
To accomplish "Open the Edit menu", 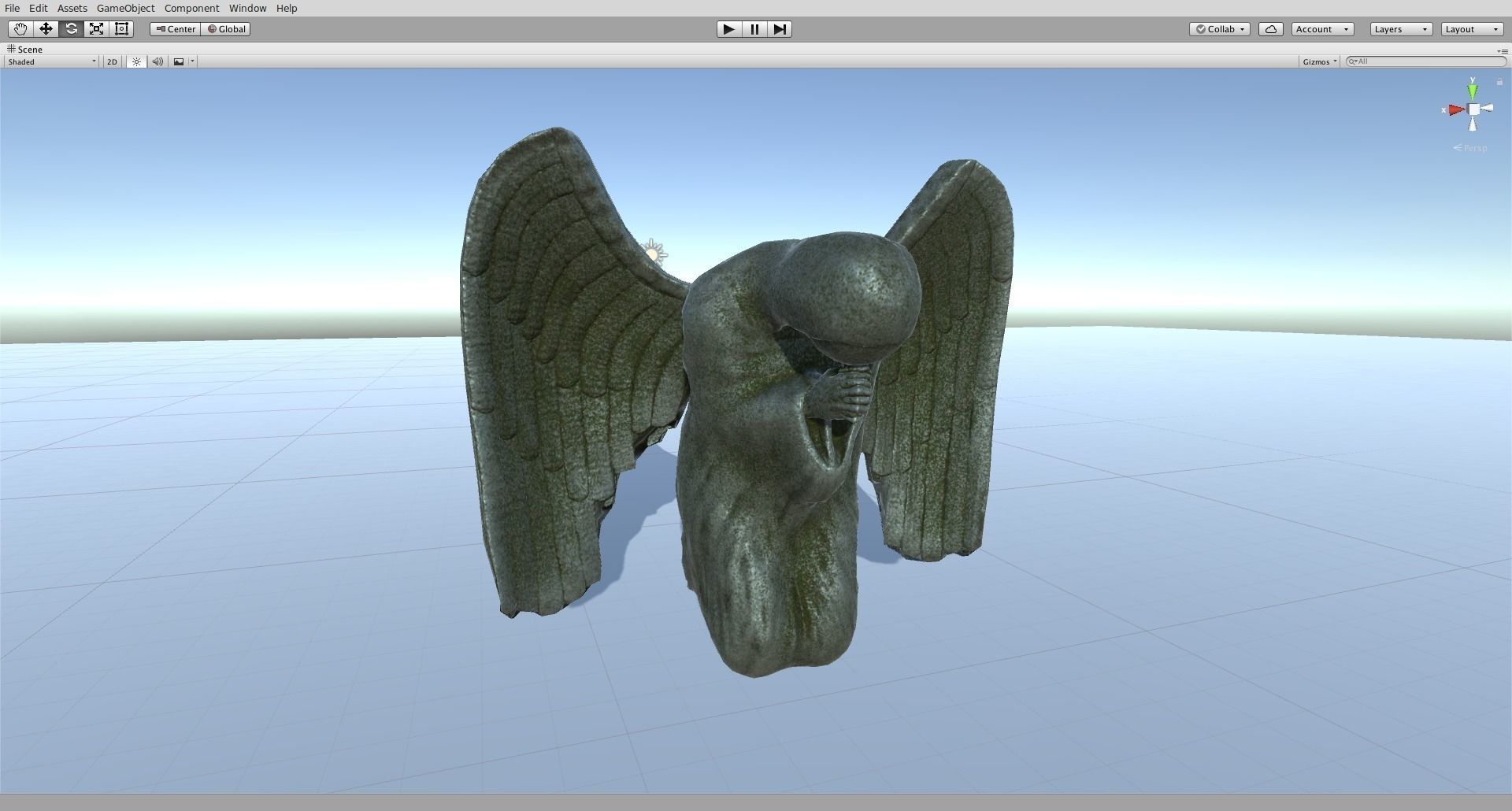I will [38, 8].
